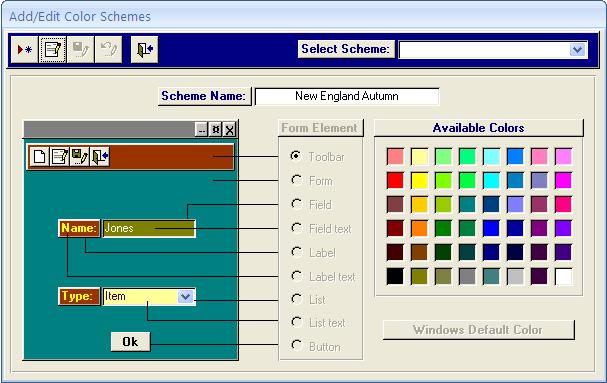Select the Toolbar radio button
This screenshot has height=383, width=607.
[296, 156]
